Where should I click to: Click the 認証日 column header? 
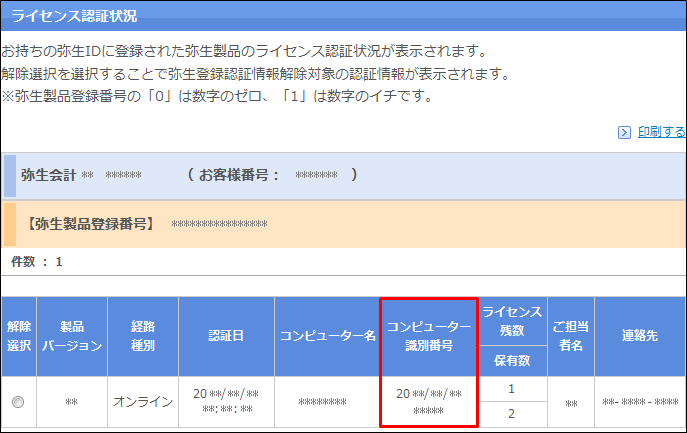pos(226,336)
